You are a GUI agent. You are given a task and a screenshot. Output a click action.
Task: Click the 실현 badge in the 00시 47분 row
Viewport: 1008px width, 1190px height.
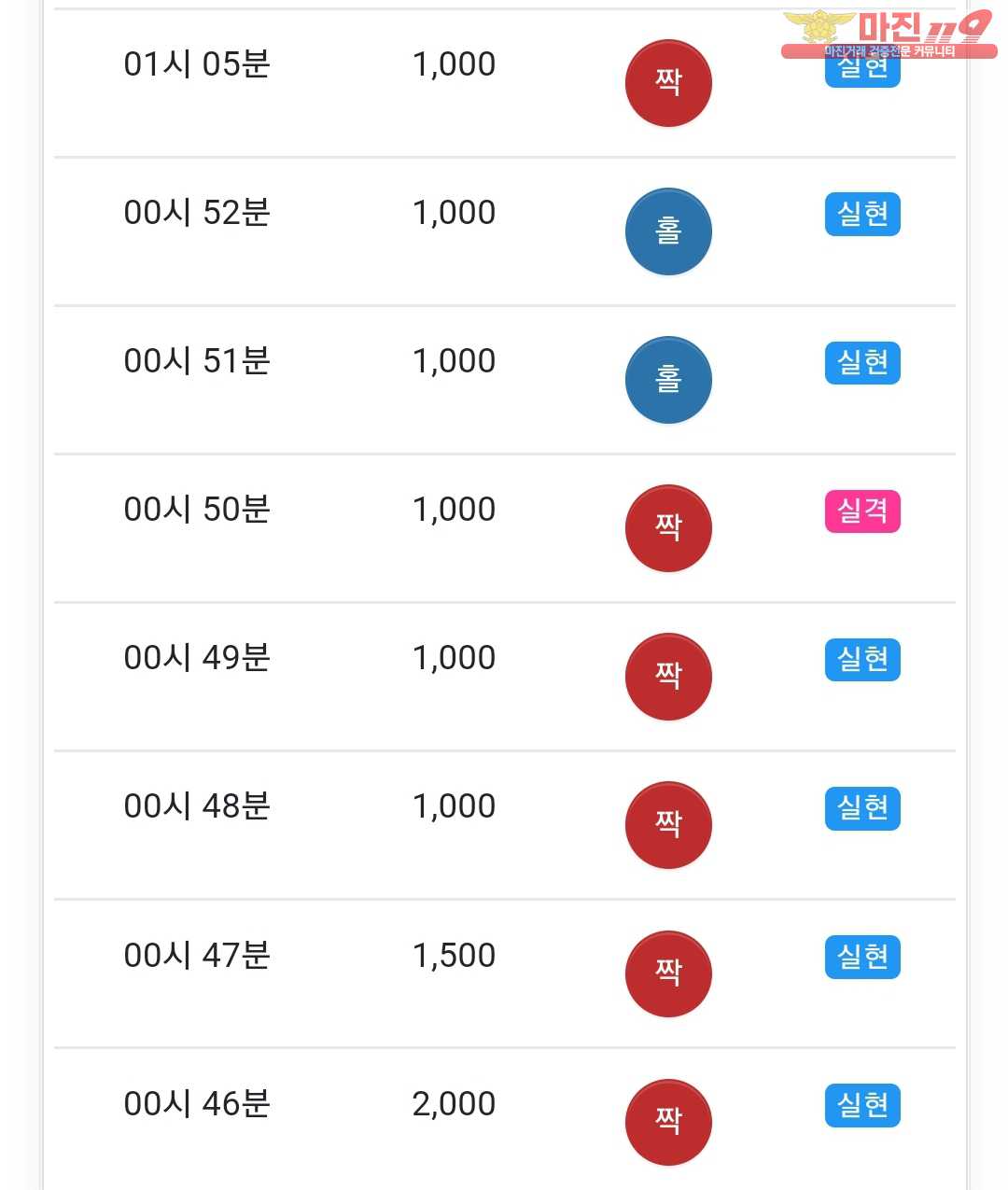click(862, 957)
